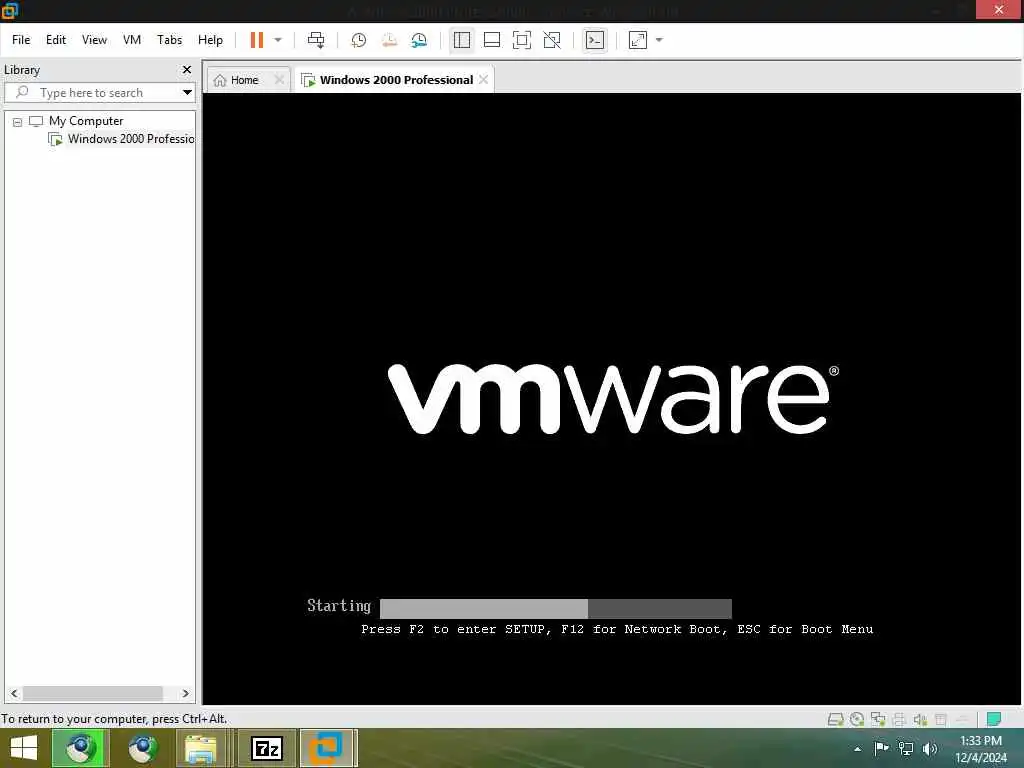The image size is (1024, 768).
Task: Open the 7-Zip taskbar icon
Action: coord(266,748)
